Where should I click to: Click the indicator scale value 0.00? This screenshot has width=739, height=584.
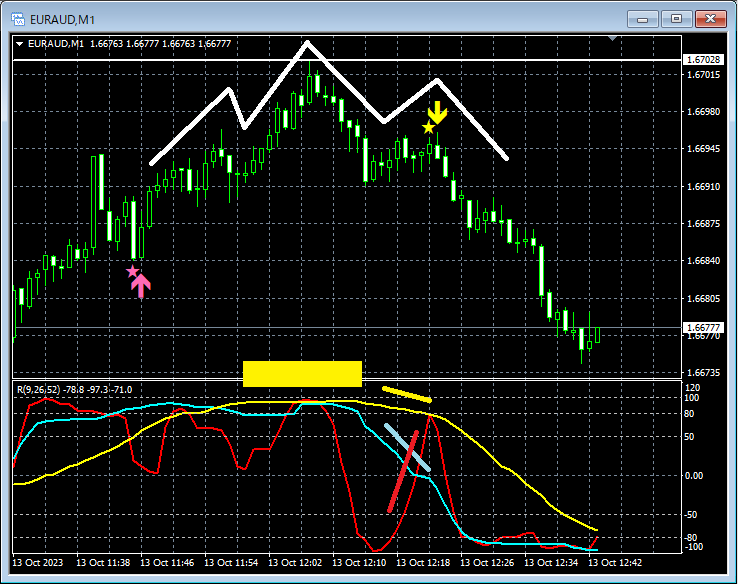click(x=694, y=476)
